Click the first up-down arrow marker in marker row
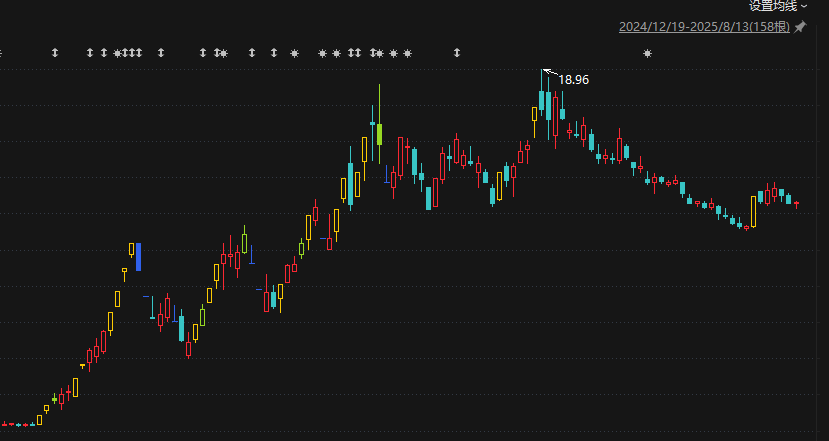 (x=55, y=53)
